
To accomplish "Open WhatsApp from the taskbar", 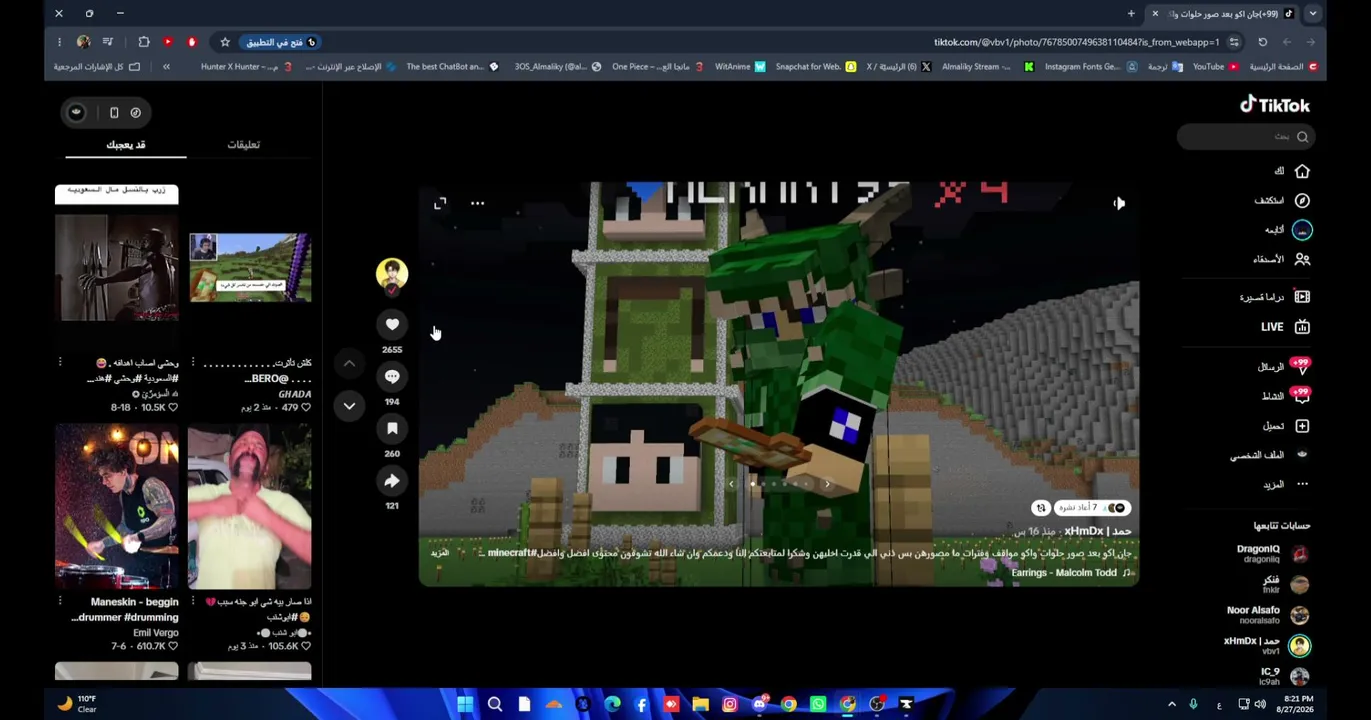I will (x=818, y=705).
